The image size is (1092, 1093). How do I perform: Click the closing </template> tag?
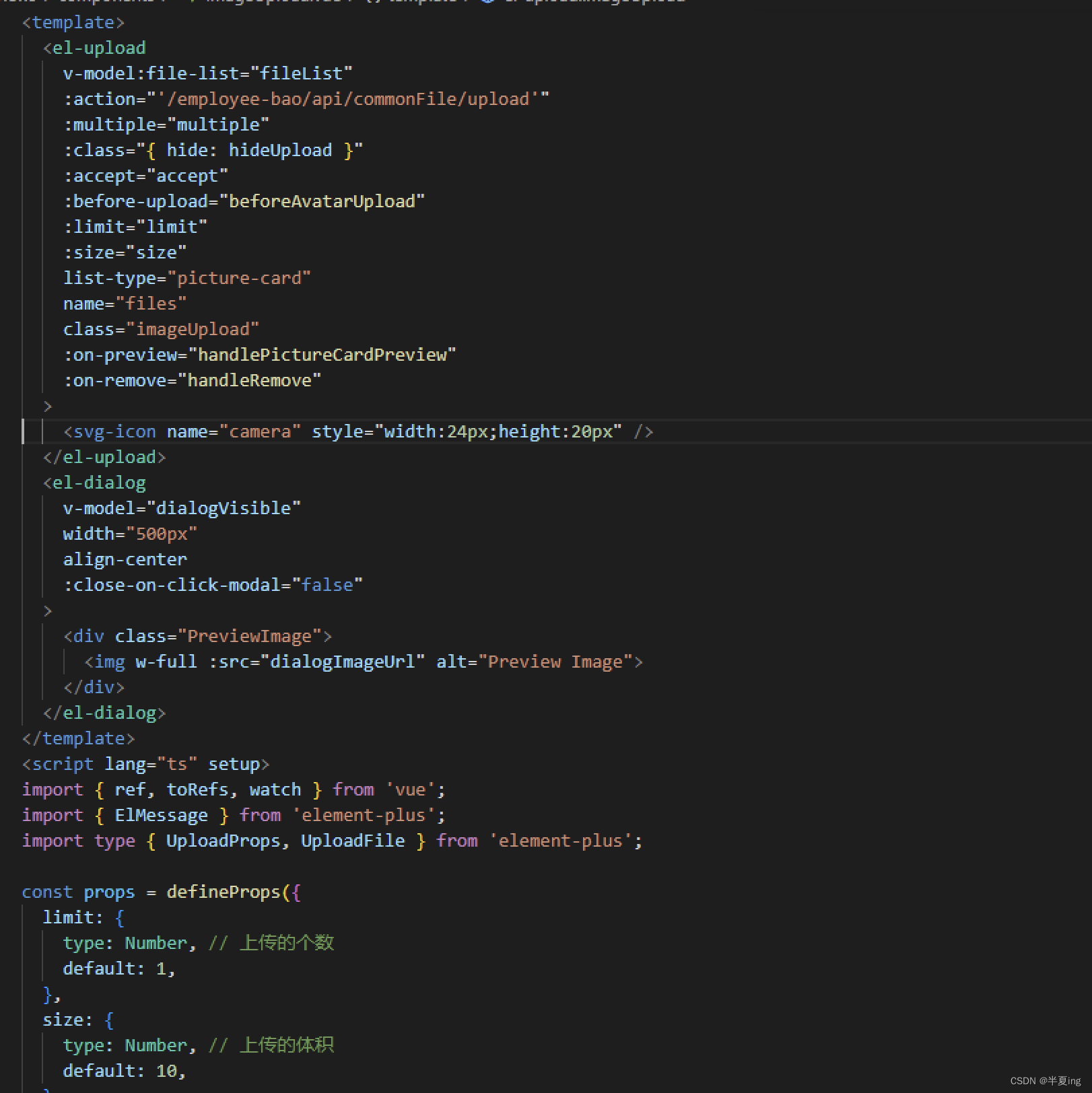pos(79,738)
